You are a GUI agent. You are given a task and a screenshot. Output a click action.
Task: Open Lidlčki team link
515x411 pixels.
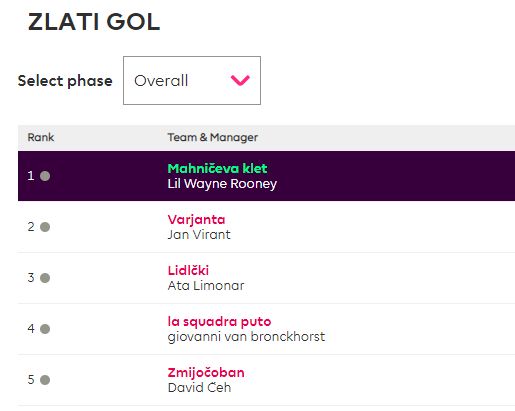[188, 270]
